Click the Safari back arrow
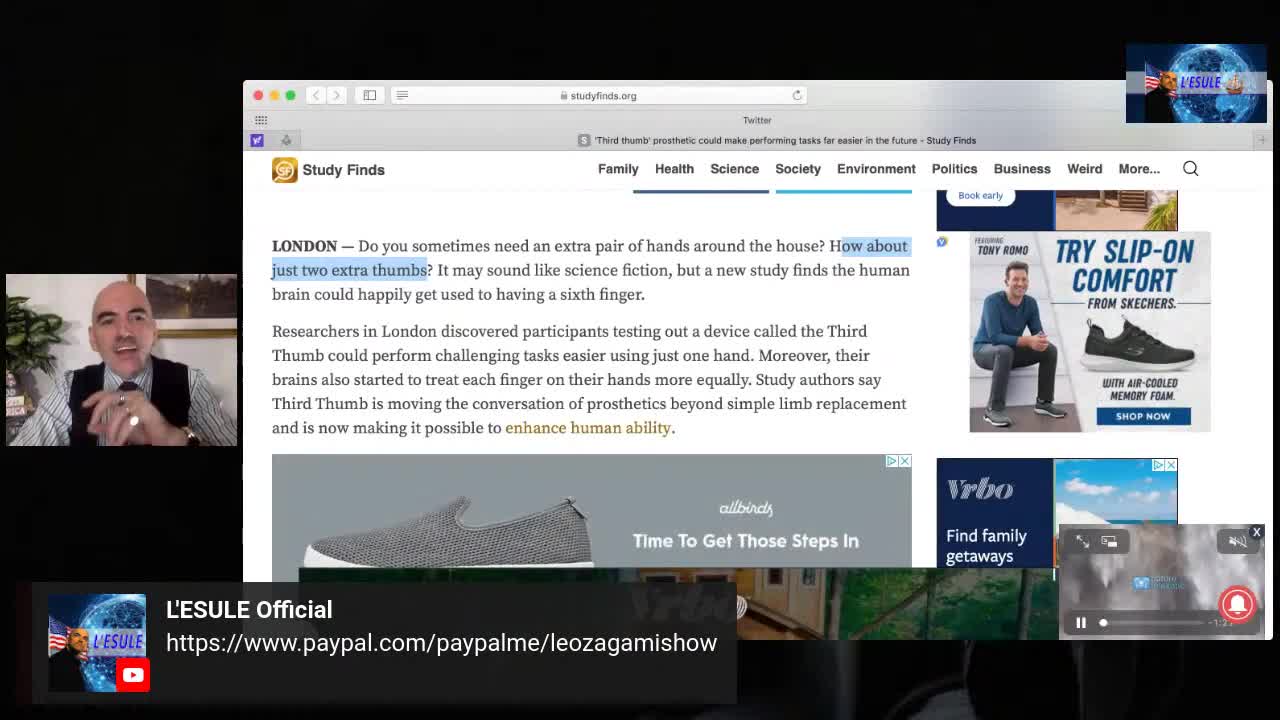 [x=316, y=95]
